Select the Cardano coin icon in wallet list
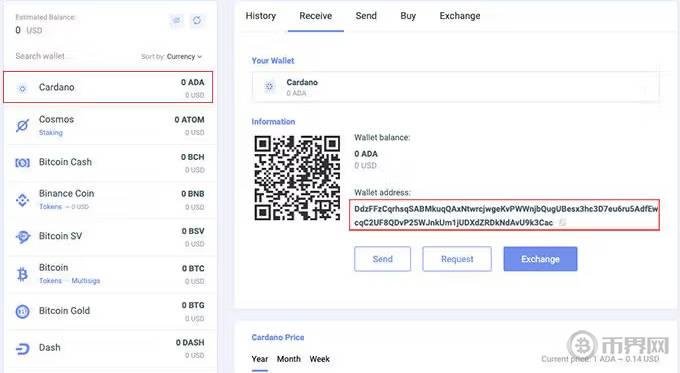This screenshot has width=680, height=373. pos(22,88)
